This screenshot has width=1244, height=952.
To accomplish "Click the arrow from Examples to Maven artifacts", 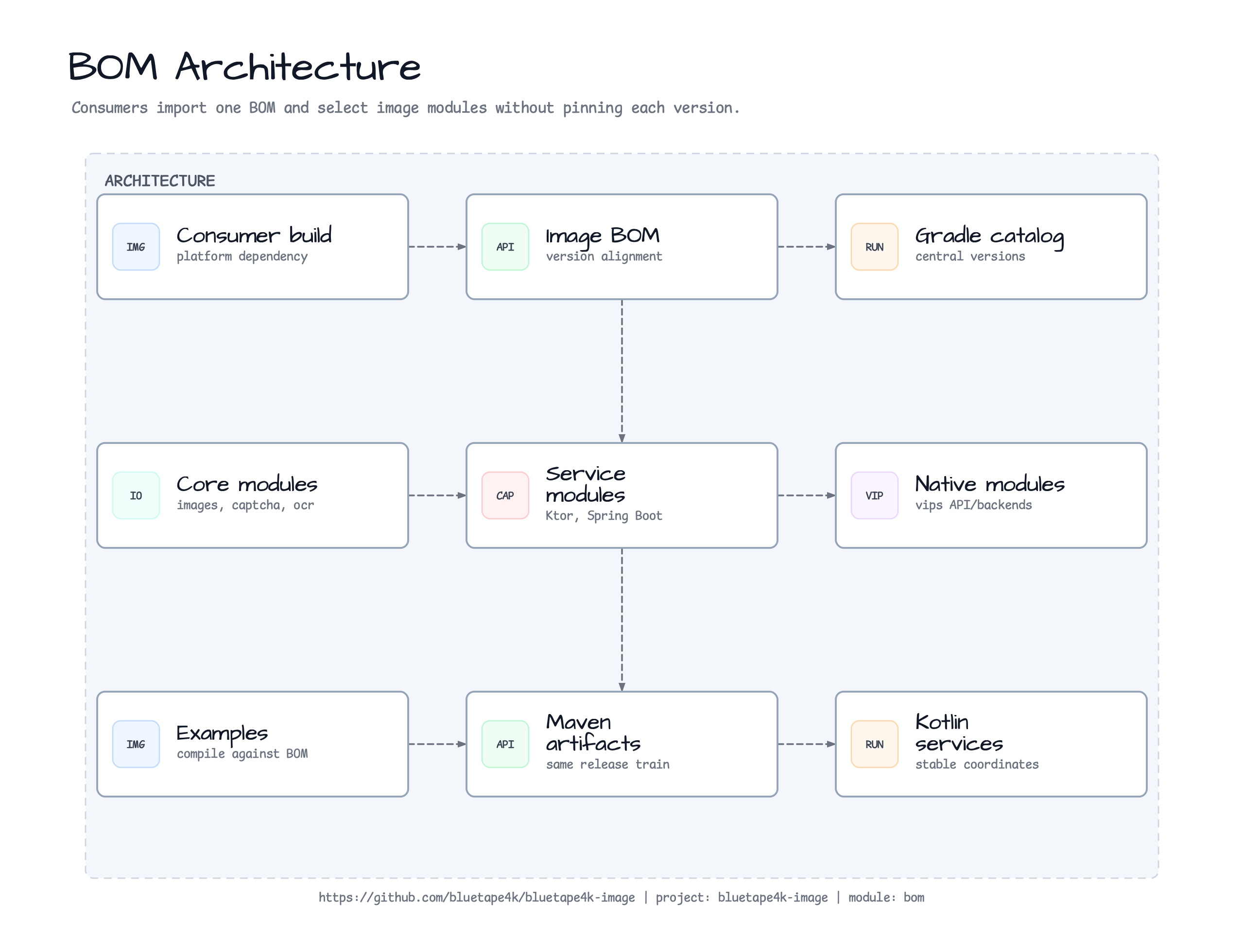I will click(437, 744).
